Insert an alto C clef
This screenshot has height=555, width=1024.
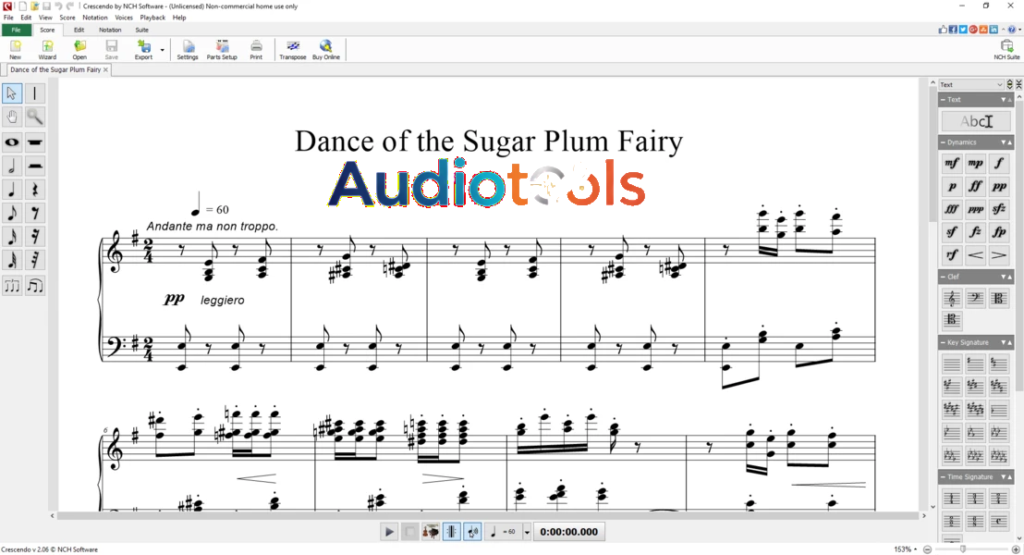(999, 298)
